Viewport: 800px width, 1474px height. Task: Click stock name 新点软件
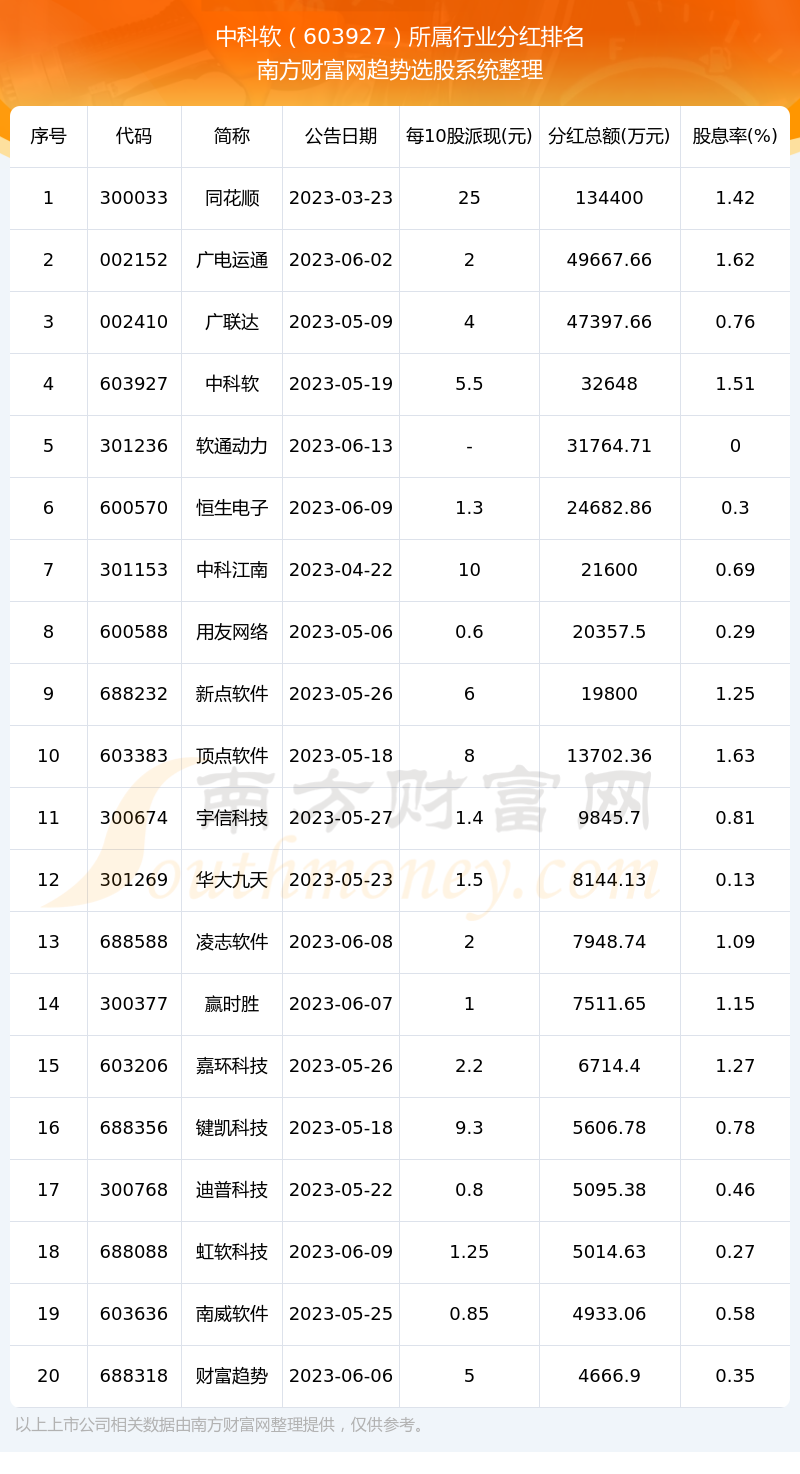(232, 694)
